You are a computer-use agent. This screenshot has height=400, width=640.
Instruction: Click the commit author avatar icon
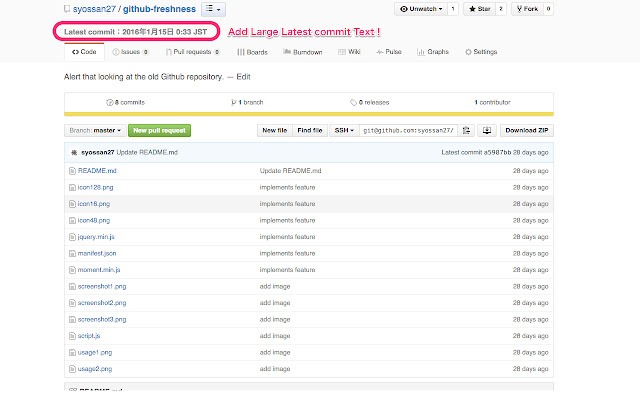click(x=74, y=153)
